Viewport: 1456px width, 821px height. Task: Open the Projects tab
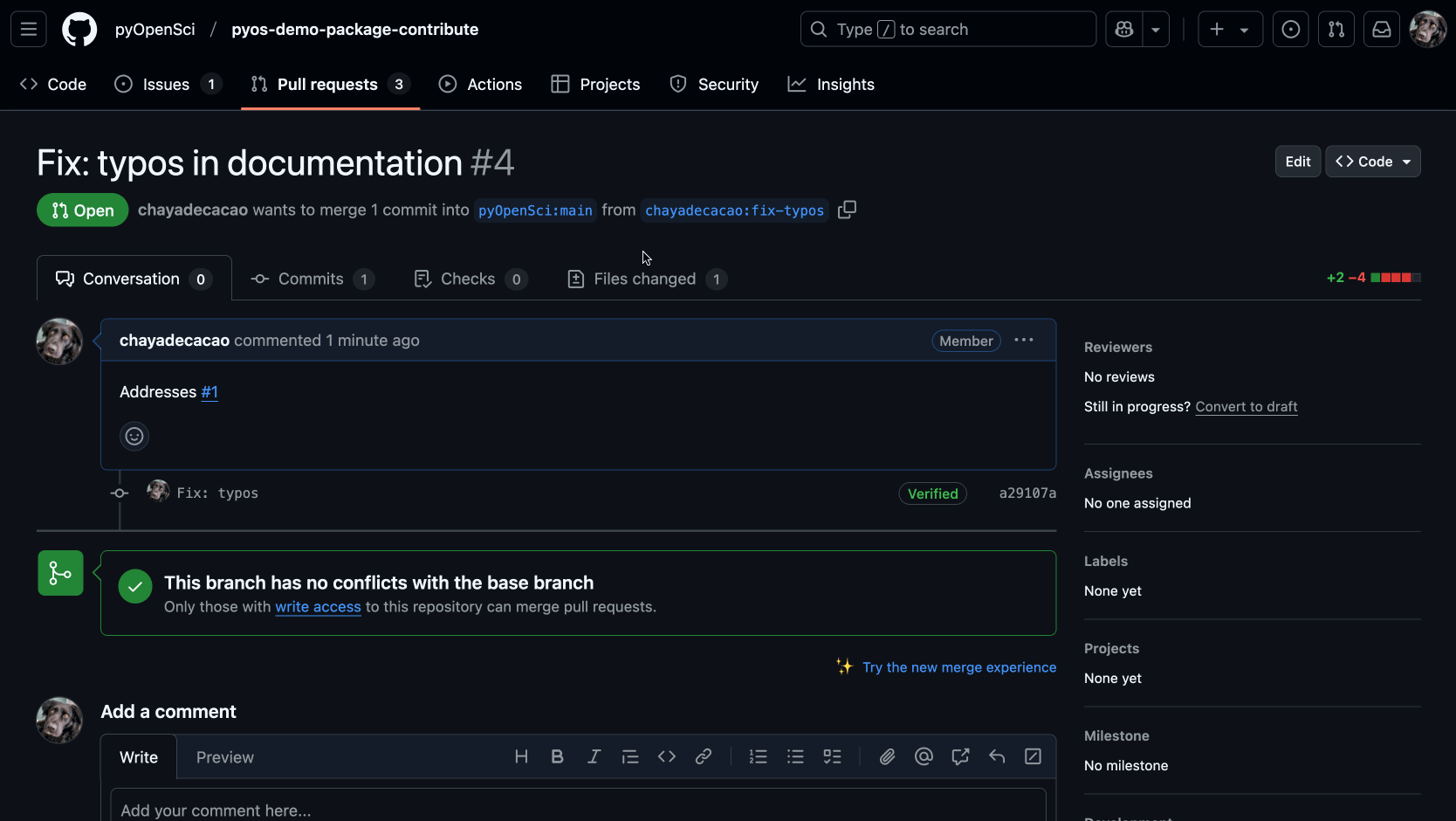[596, 84]
